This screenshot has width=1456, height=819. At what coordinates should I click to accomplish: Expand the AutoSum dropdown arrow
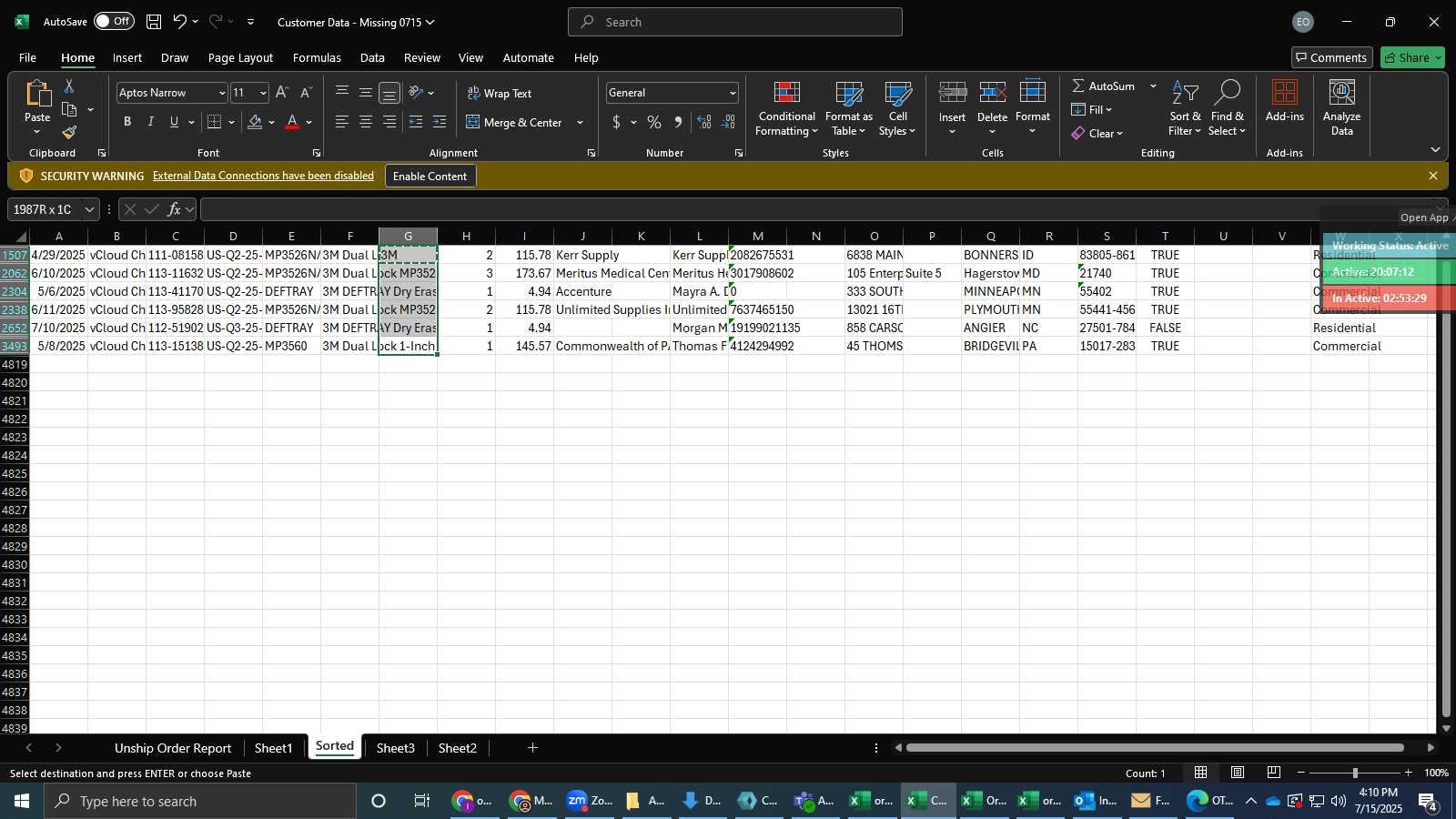[x=1153, y=86]
